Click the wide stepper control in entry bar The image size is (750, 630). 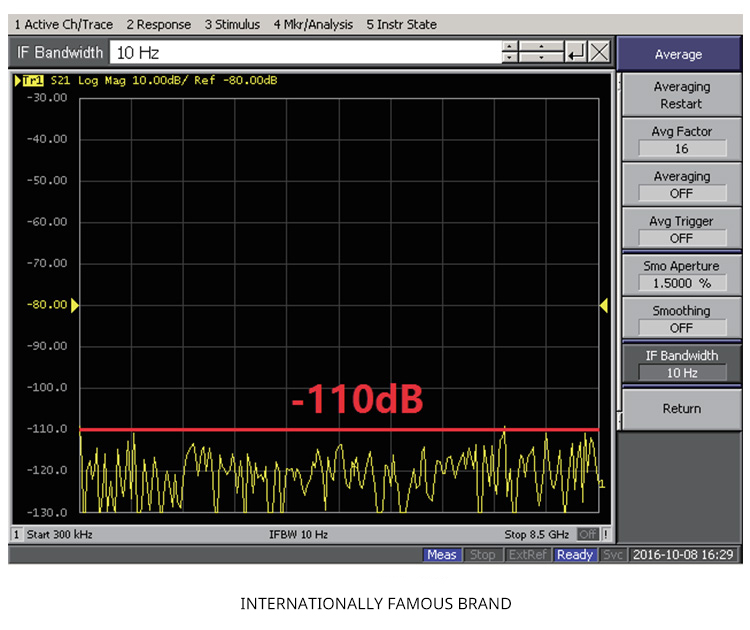[542, 53]
